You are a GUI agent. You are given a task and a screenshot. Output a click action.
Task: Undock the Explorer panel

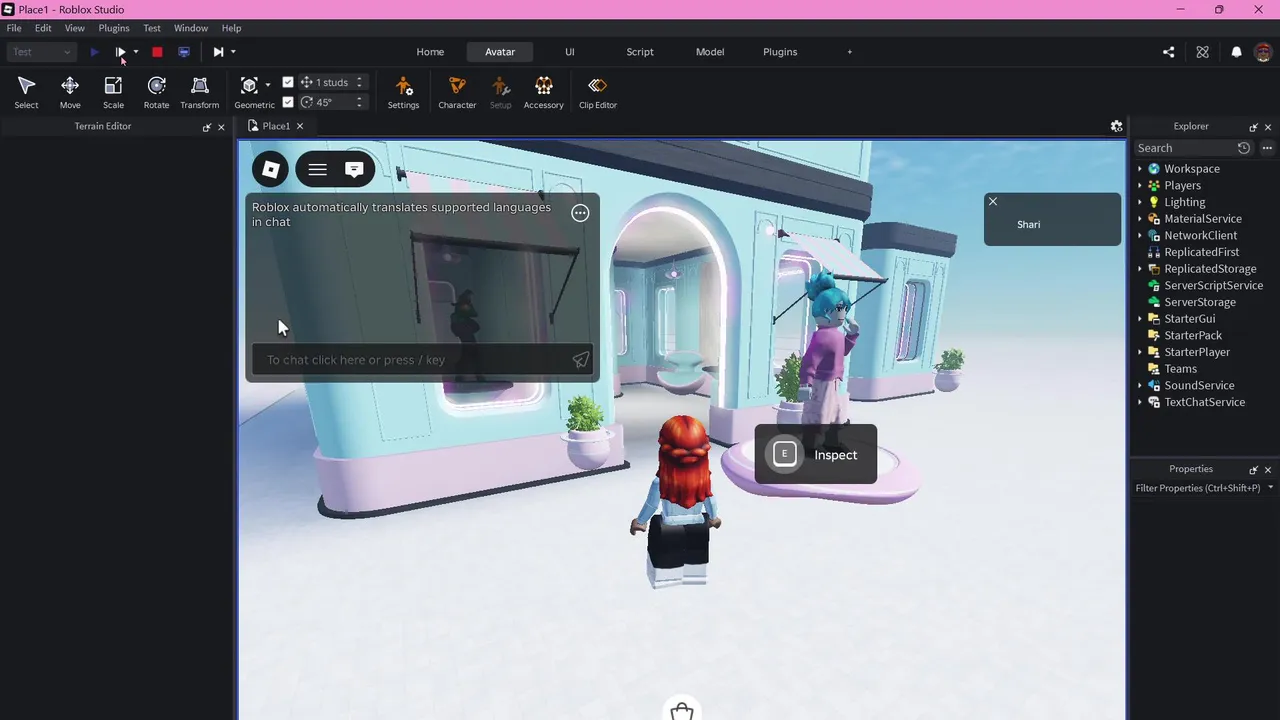click(1253, 127)
